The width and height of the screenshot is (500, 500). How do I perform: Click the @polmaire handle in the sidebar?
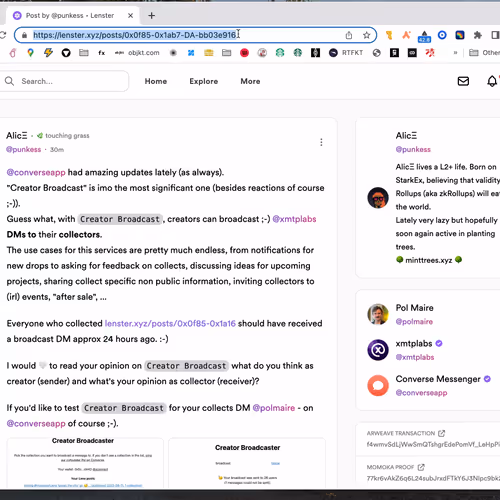point(414,322)
